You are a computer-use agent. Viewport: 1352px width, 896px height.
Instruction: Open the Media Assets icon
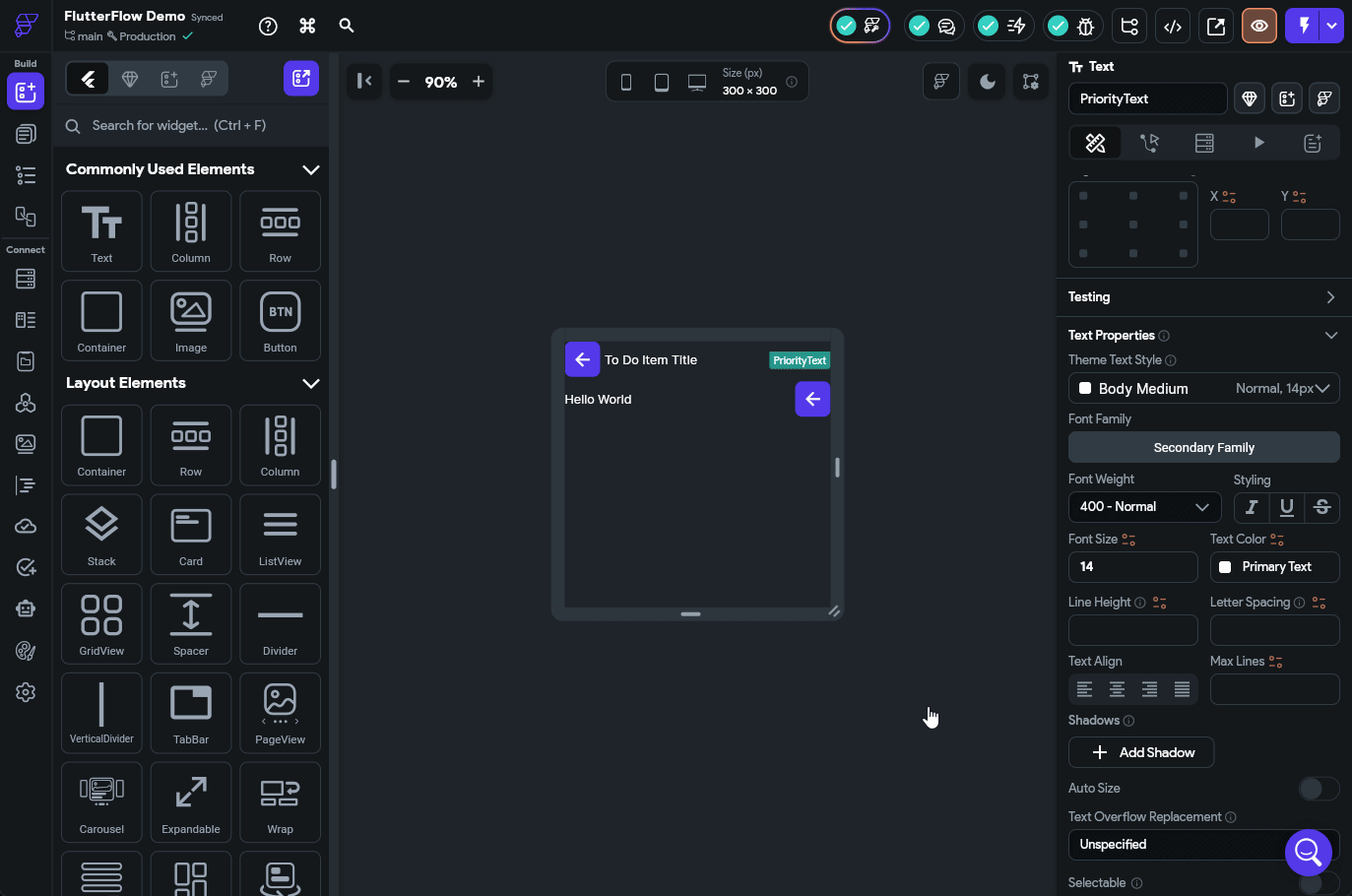tap(26, 444)
